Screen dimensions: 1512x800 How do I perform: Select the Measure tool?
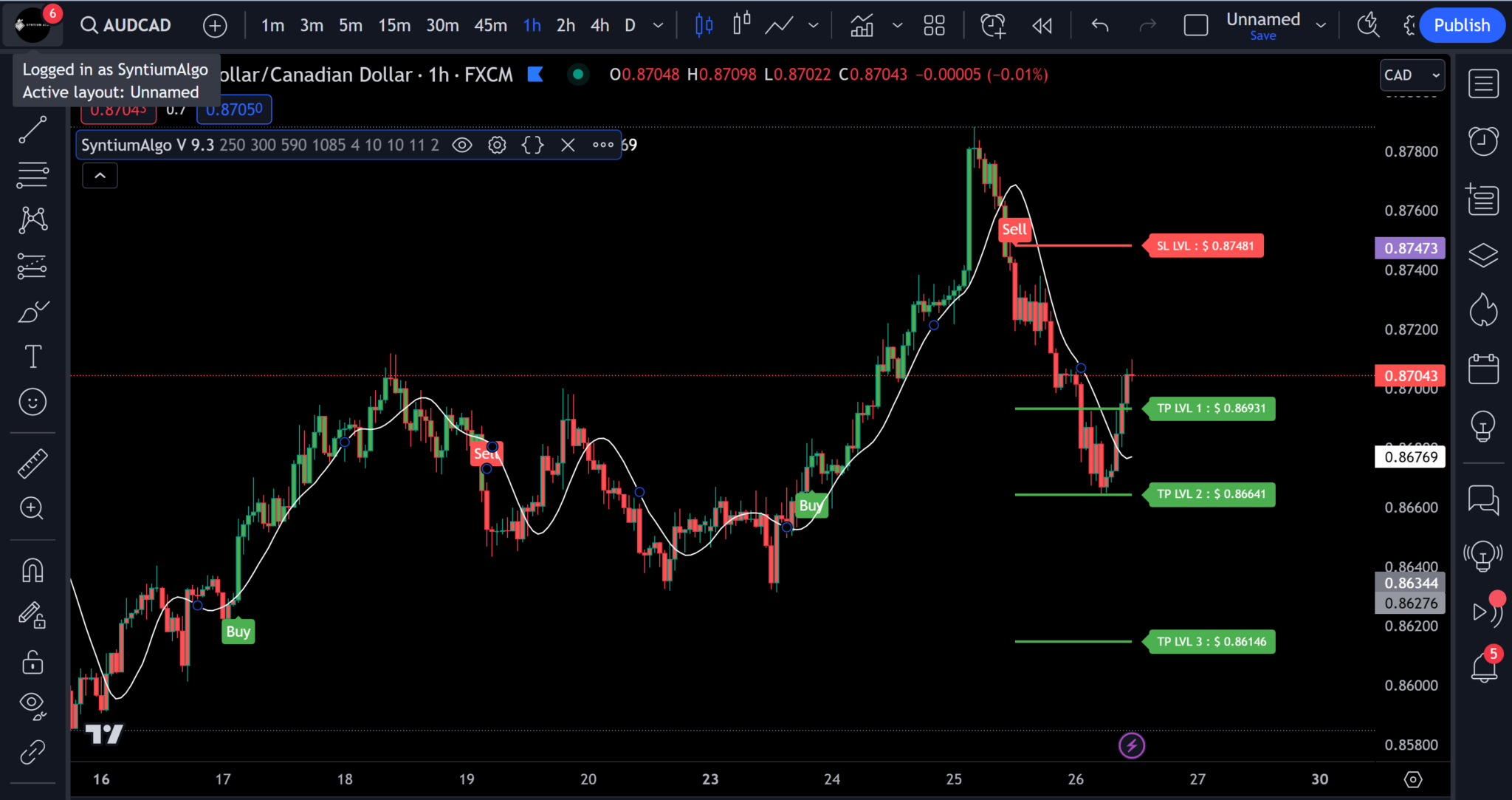coord(32,462)
